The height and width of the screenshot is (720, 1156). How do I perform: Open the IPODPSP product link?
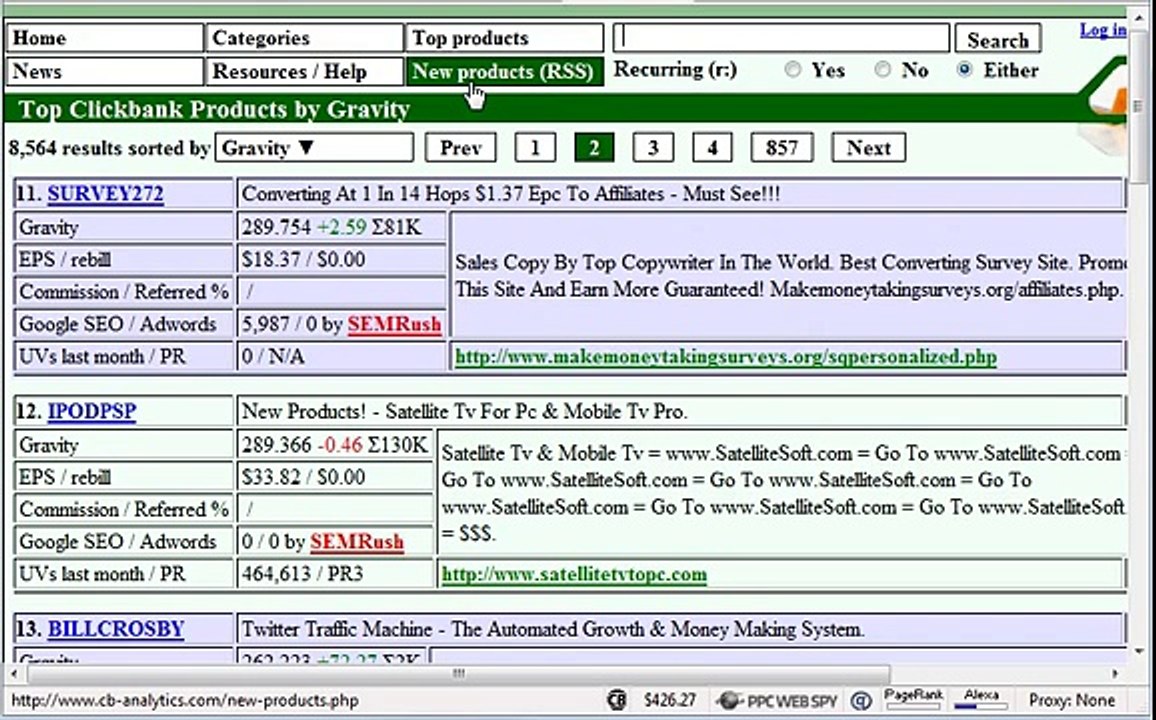(91, 411)
